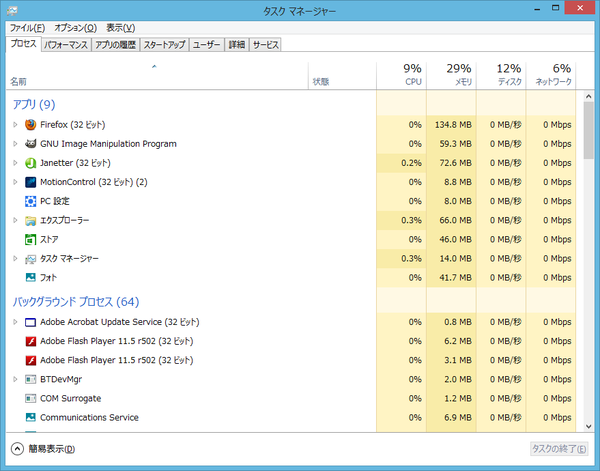
Task: Sort by the ネットワーク column header
Action: click(x=551, y=76)
